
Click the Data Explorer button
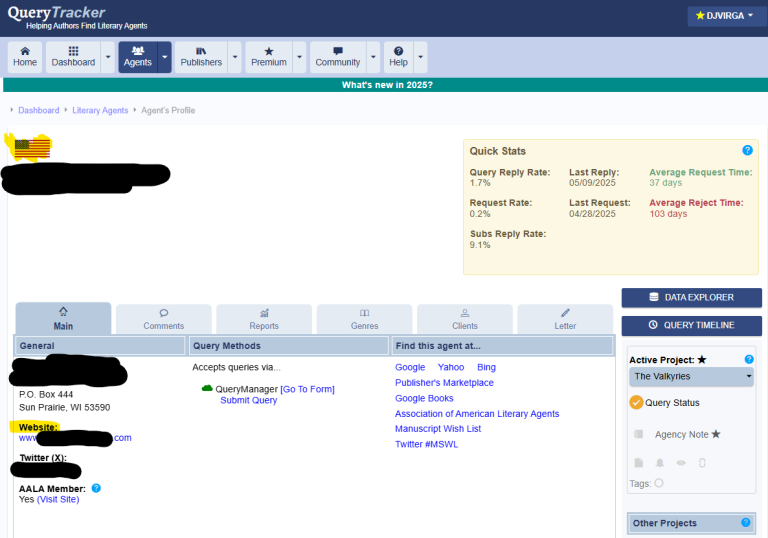pos(691,297)
